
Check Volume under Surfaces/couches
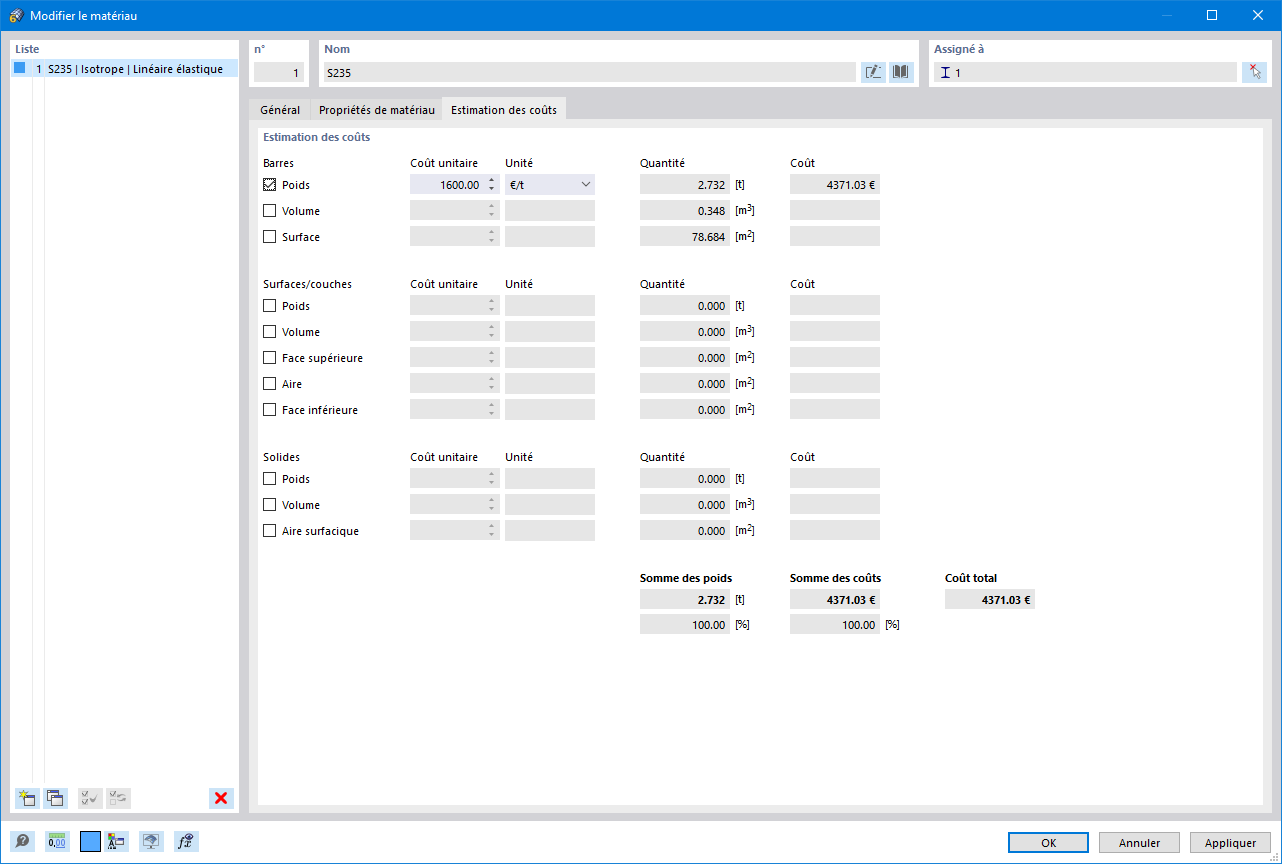tap(270, 332)
